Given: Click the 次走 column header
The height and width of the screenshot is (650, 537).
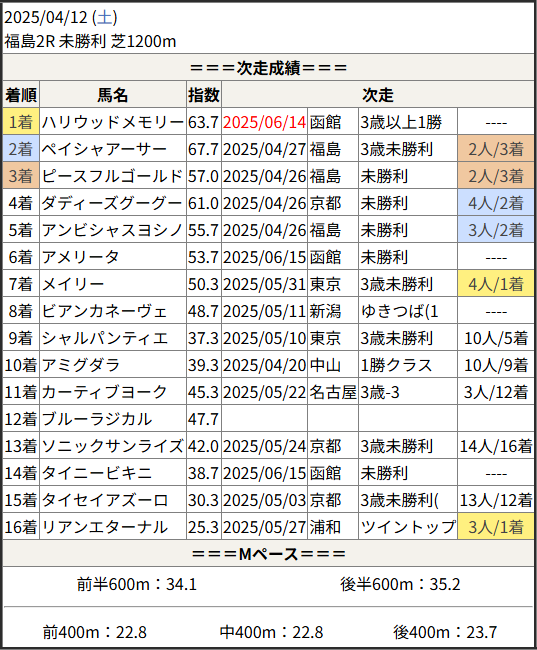Looking at the screenshot, I should (x=378, y=95).
